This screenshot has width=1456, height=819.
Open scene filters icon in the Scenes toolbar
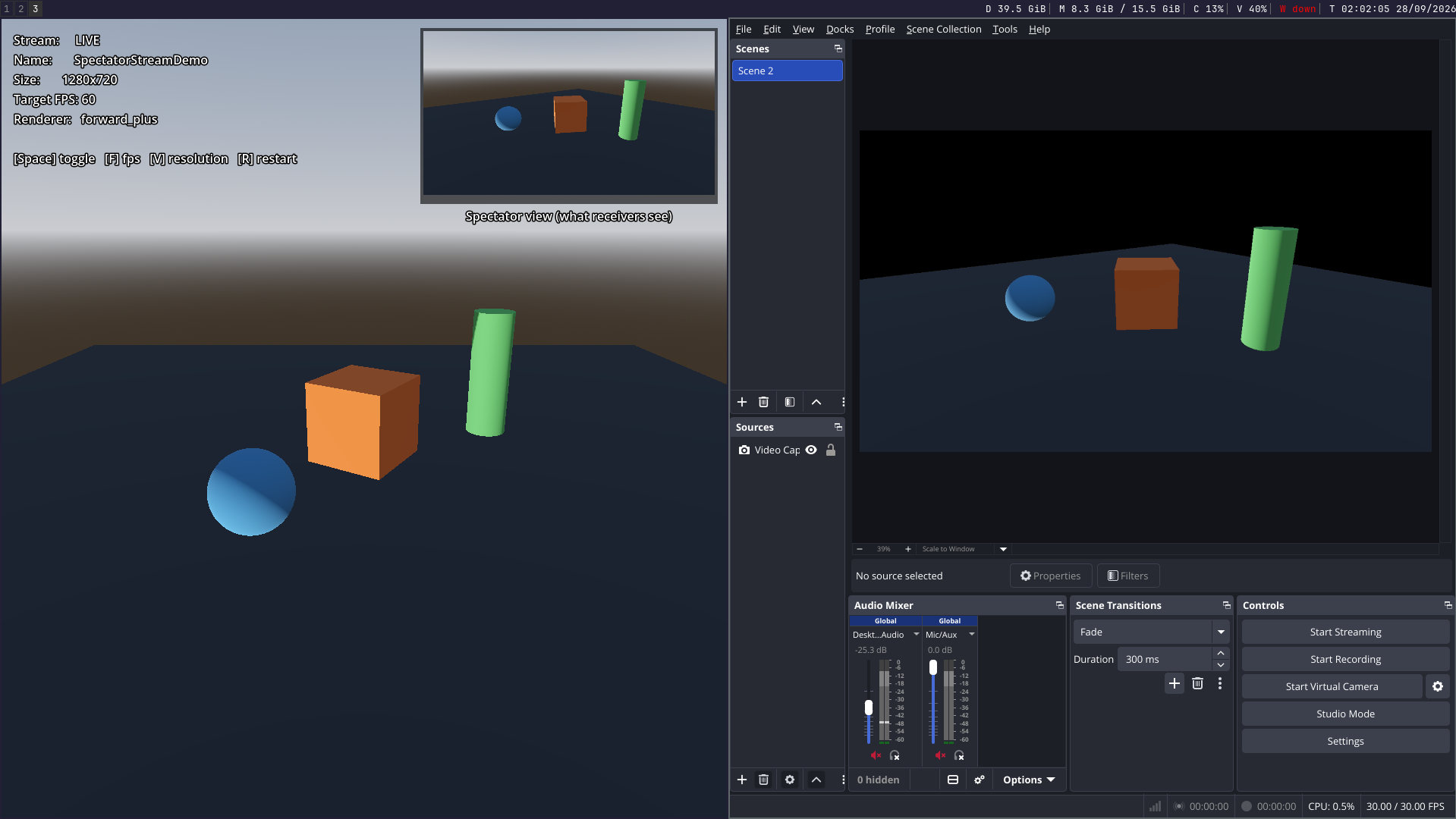(790, 402)
